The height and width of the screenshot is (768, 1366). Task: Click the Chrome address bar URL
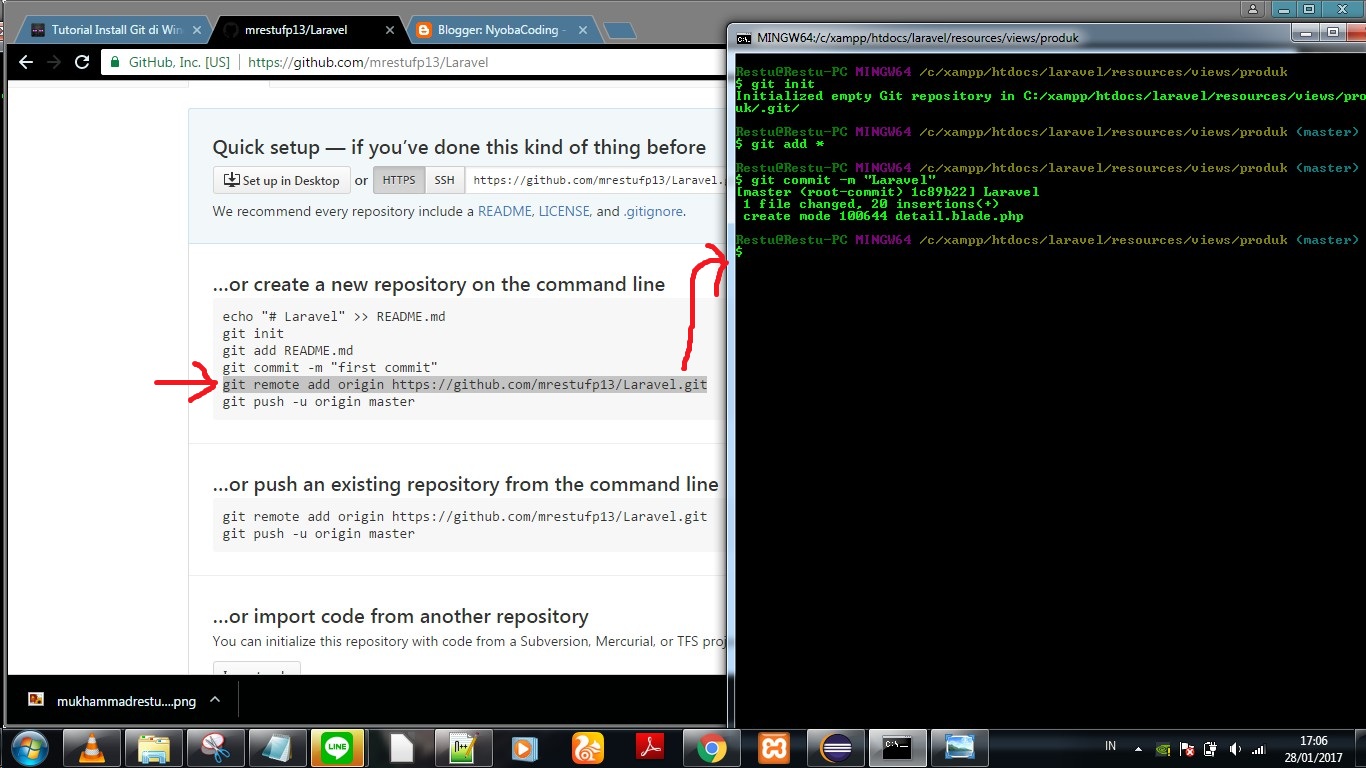tap(368, 62)
